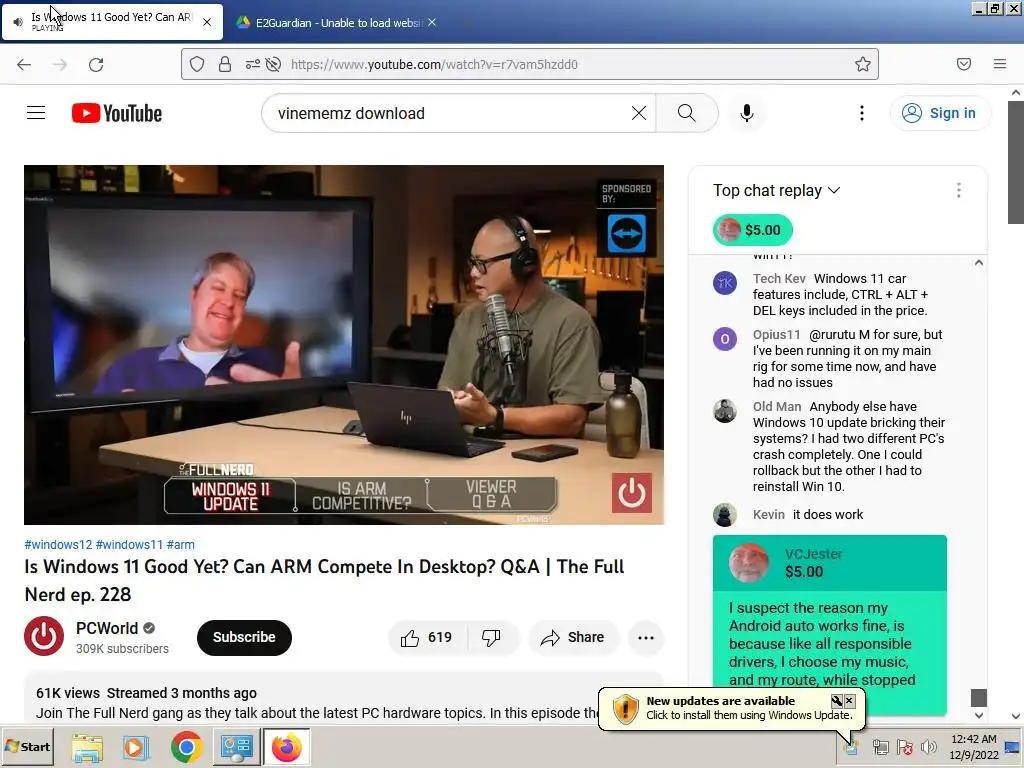View site security via padlock icon
The width and height of the screenshot is (1024, 768).
[x=225, y=64]
